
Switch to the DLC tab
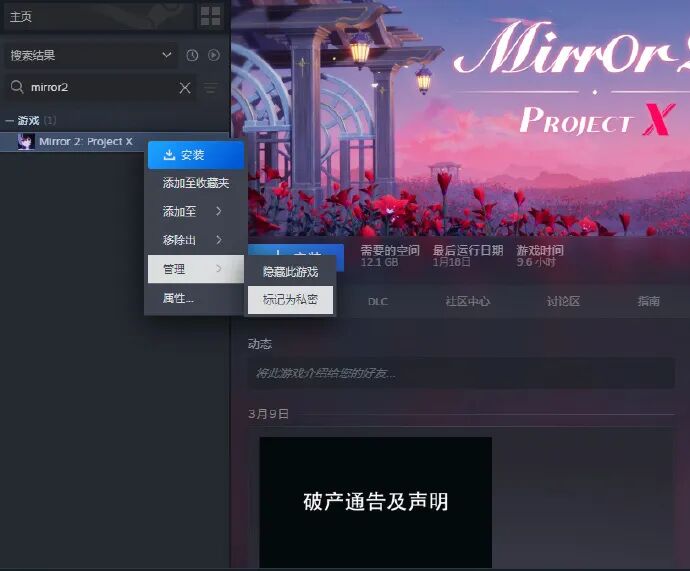point(378,302)
